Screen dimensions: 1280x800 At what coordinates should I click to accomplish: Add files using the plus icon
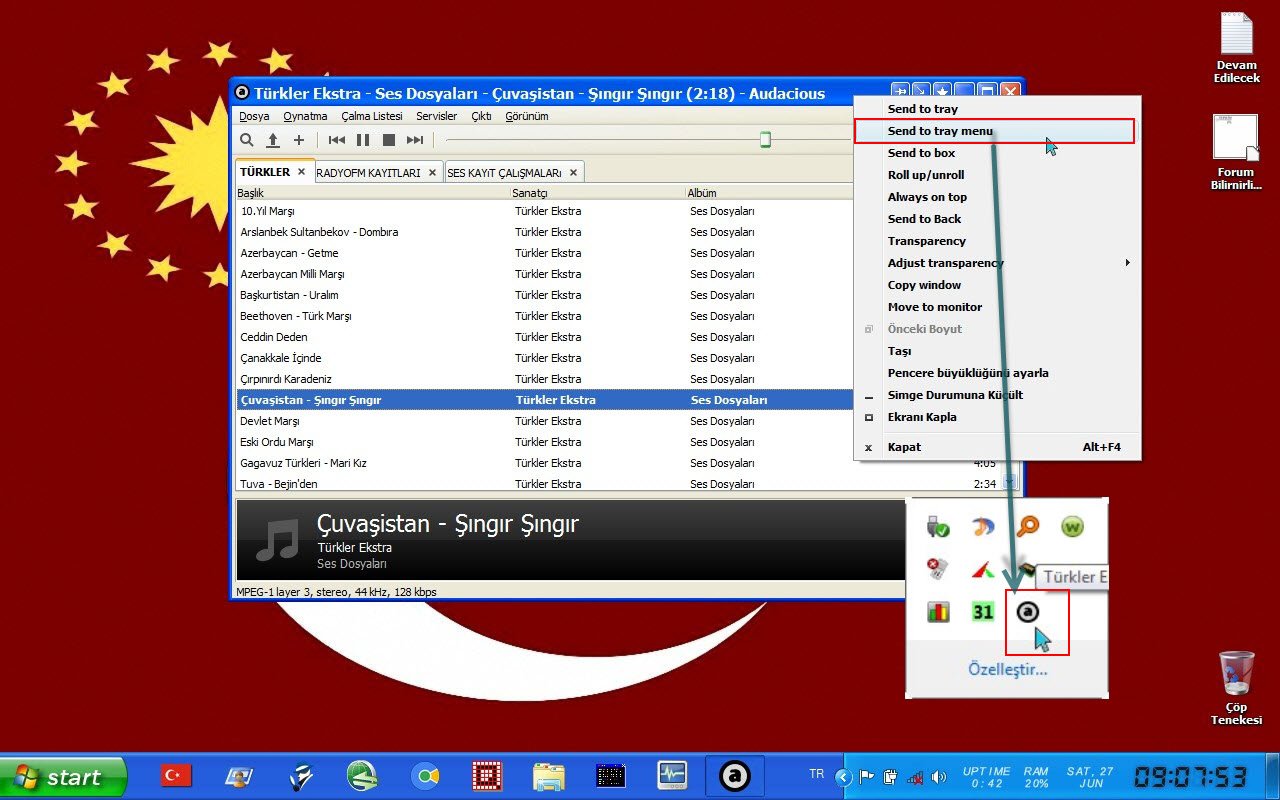tap(298, 140)
